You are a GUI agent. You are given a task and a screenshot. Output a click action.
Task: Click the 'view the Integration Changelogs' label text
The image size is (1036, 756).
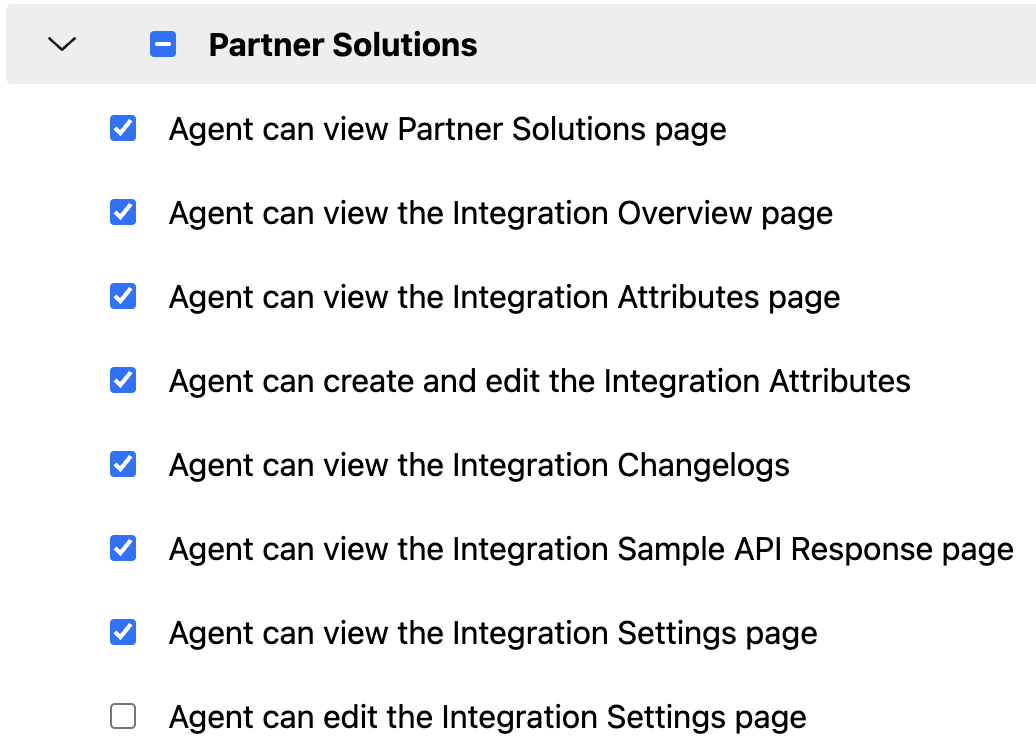pos(480,465)
